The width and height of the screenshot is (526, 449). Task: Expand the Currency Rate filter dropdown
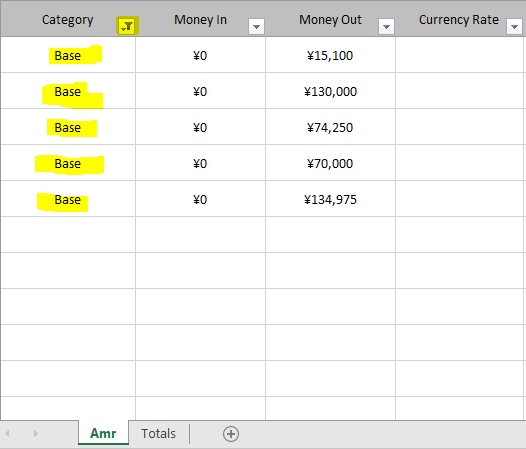[514, 27]
